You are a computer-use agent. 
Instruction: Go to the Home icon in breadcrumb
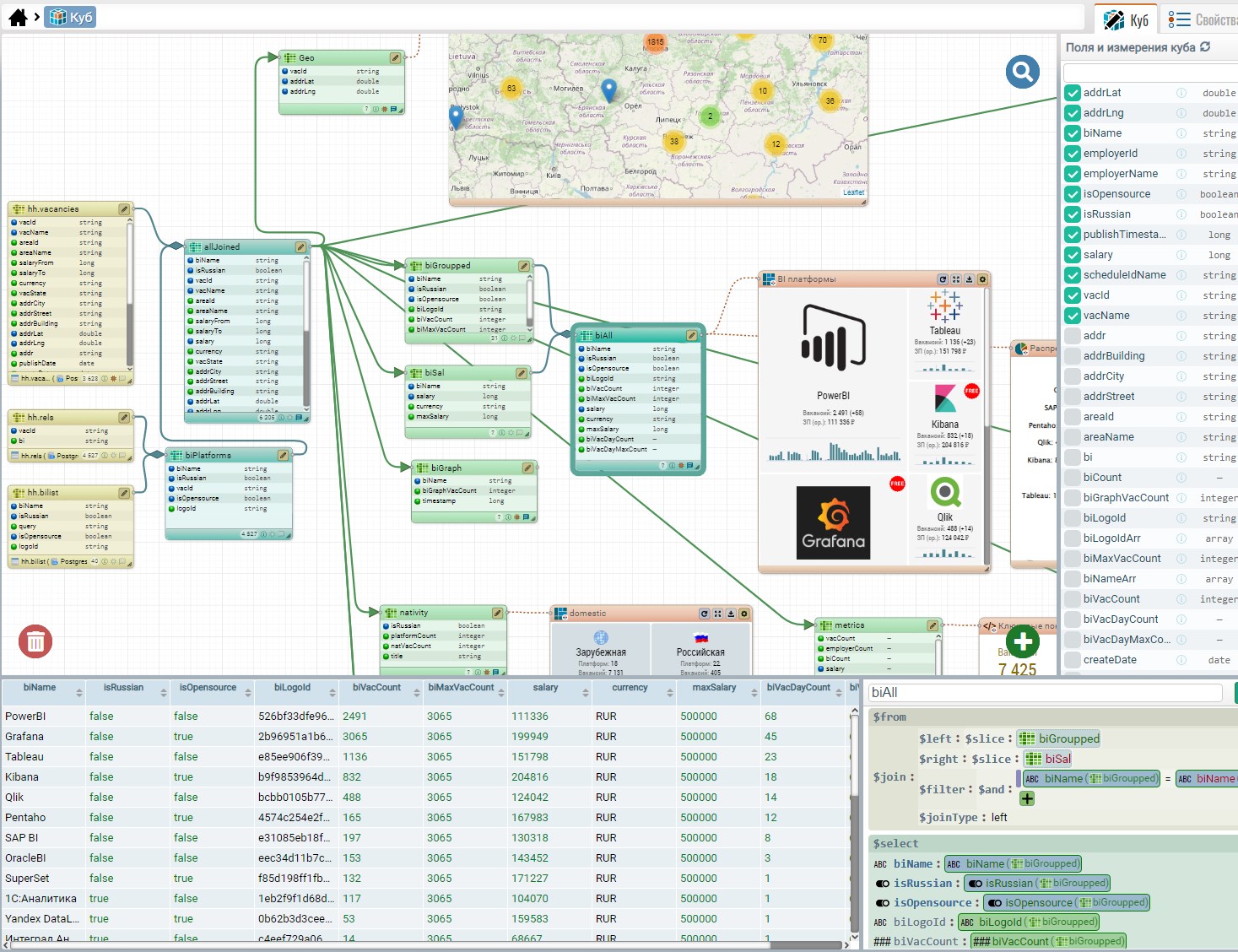point(18,17)
